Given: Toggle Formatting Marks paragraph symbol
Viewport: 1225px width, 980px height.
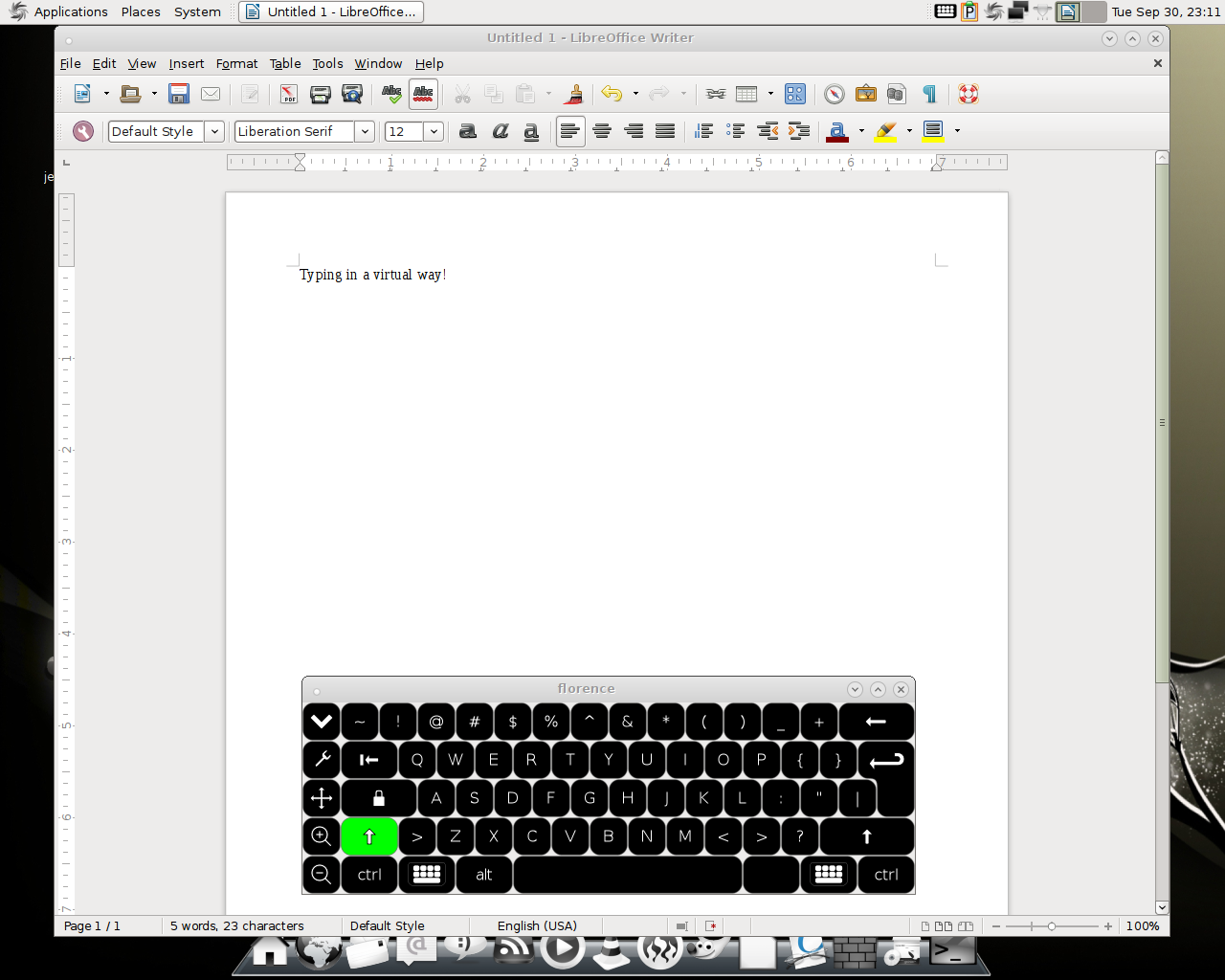Looking at the screenshot, I should [x=929, y=94].
